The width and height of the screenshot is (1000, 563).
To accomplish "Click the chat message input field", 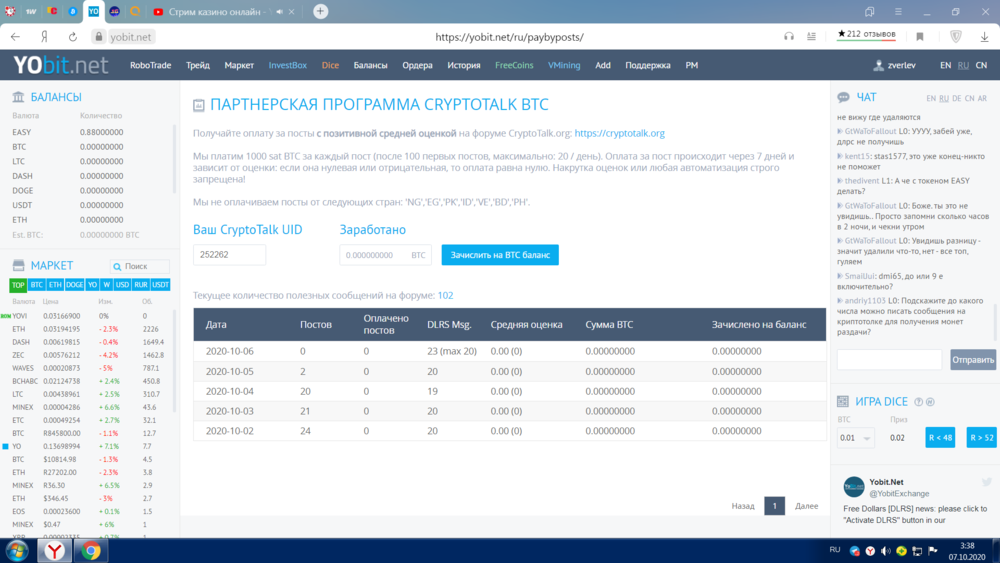I will pyautogui.click(x=889, y=360).
